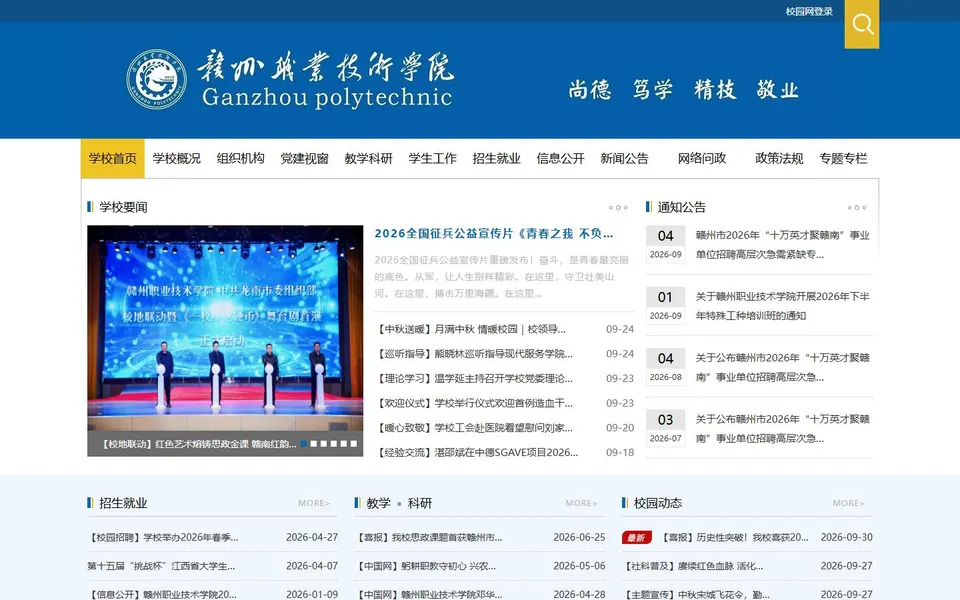960x600 pixels.
Task: Click the date 2026-06-25 in 教学科研 list
Action: (579, 538)
